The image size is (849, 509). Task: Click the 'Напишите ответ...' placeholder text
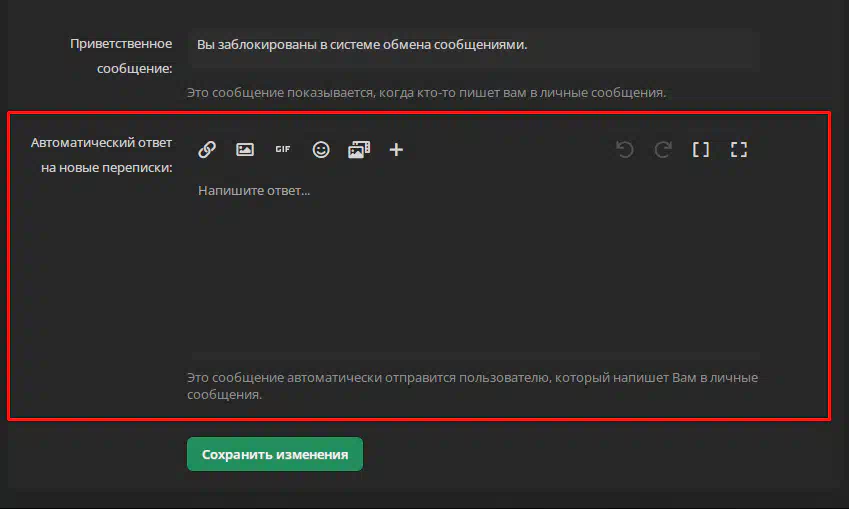[x=254, y=190]
